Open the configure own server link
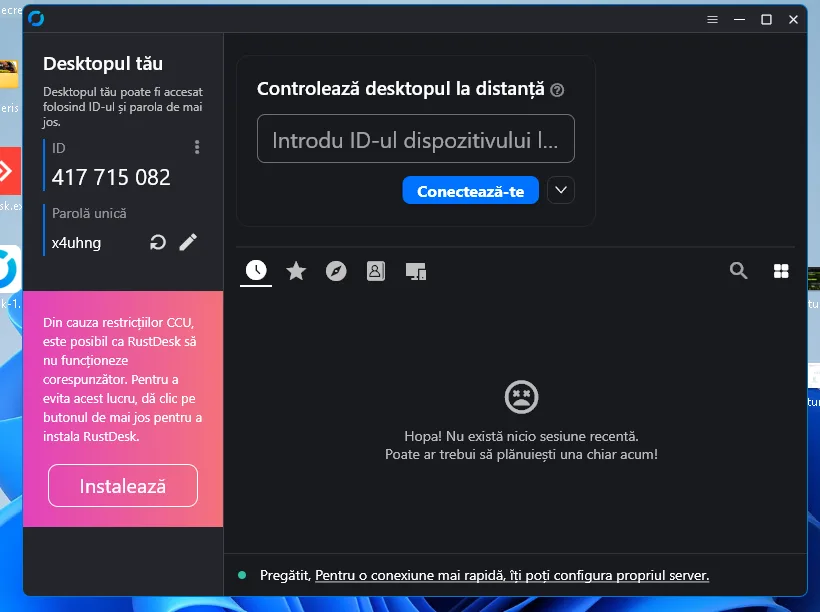The image size is (820, 612). 512,575
